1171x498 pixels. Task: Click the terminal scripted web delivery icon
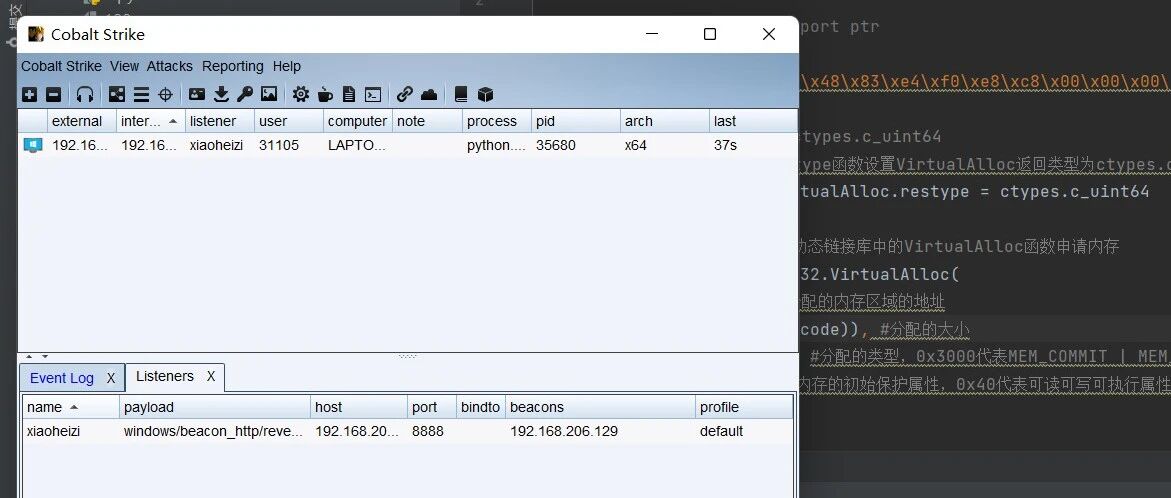pyautogui.click(x=373, y=94)
